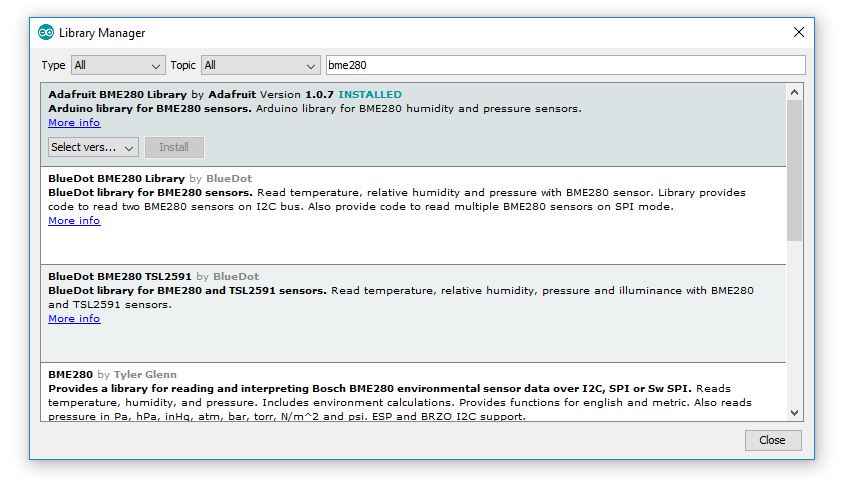
Task: Click the search field containing bme280
Action: 566,65
